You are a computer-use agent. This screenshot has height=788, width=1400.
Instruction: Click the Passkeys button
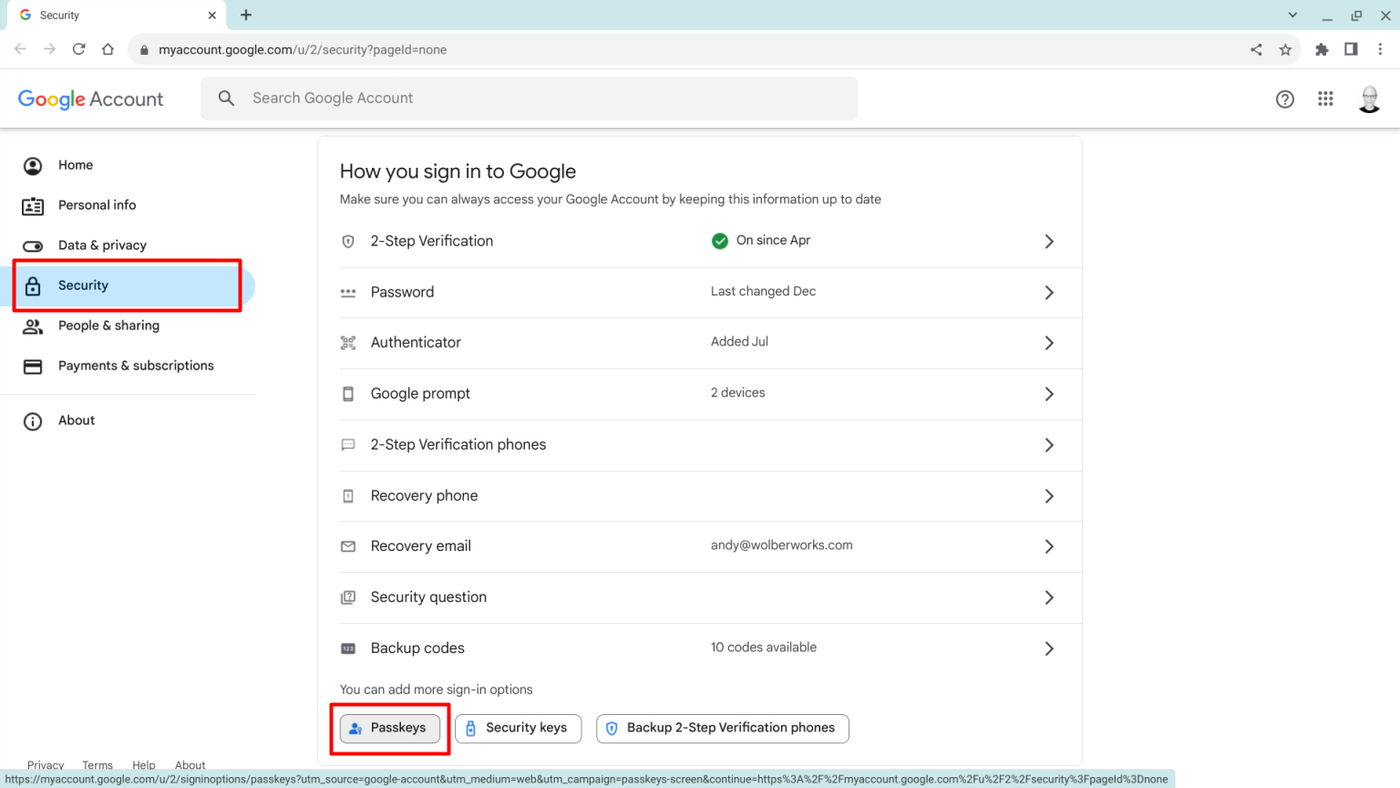[x=390, y=728]
